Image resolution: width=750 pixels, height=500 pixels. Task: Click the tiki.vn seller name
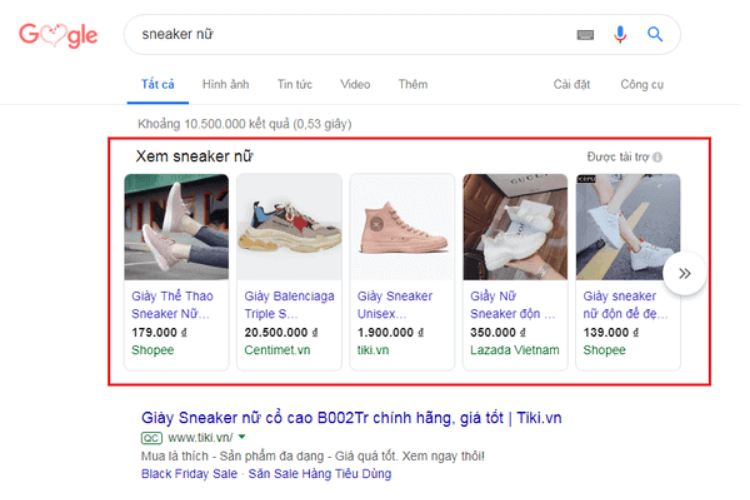pyautogui.click(x=373, y=350)
